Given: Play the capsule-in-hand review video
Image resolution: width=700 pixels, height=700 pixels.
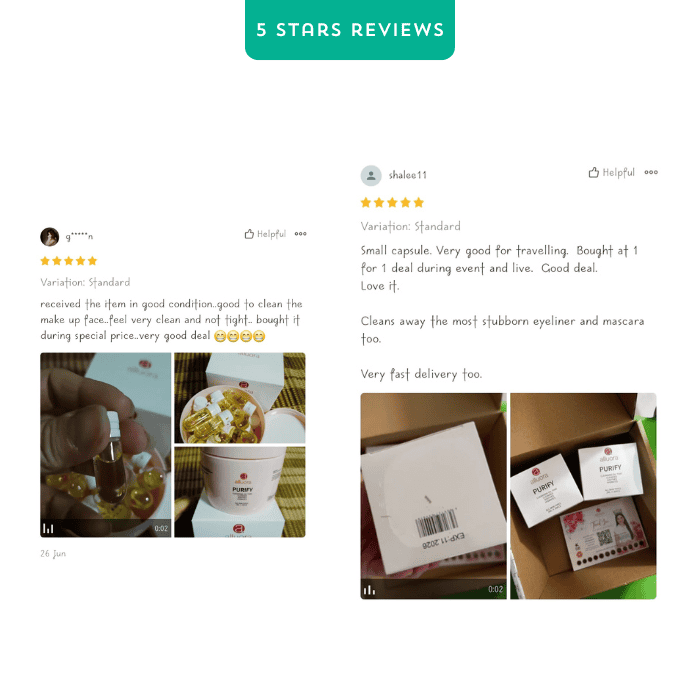Looking at the screenshot, I should coord(106,445).
